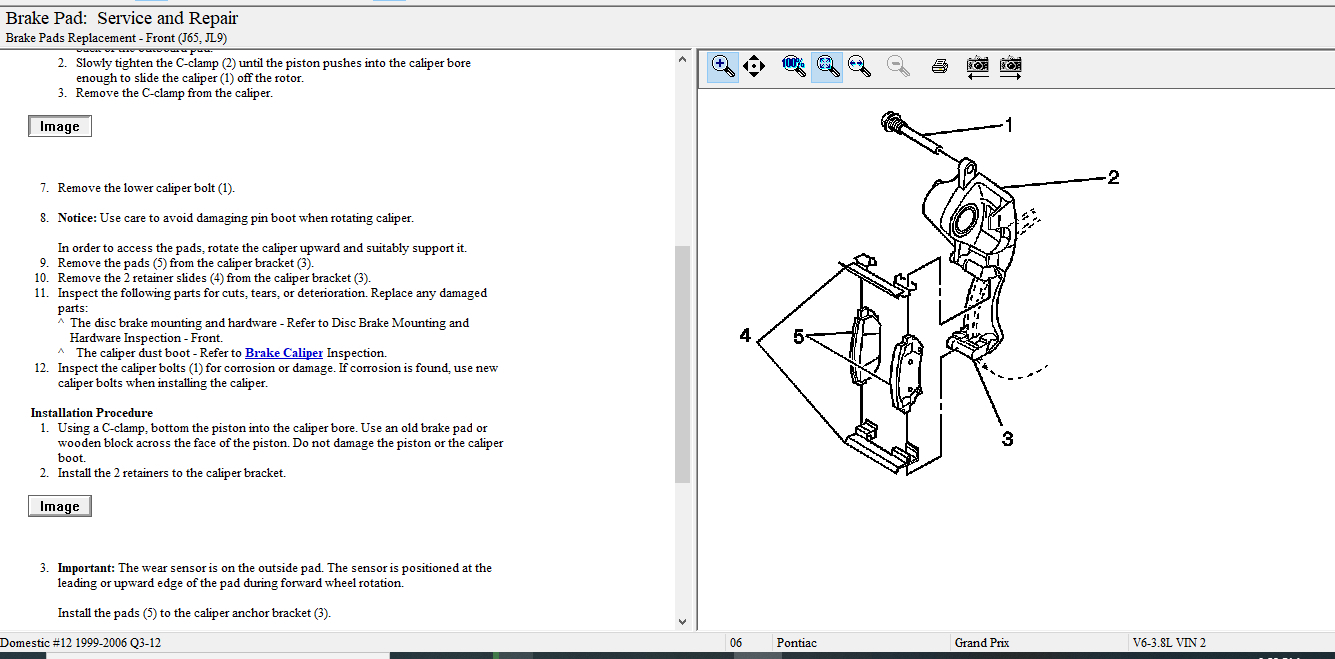1335x659 pixels.
Task: Click the Image button under Installation Procedure
Action: pos(60,507)
